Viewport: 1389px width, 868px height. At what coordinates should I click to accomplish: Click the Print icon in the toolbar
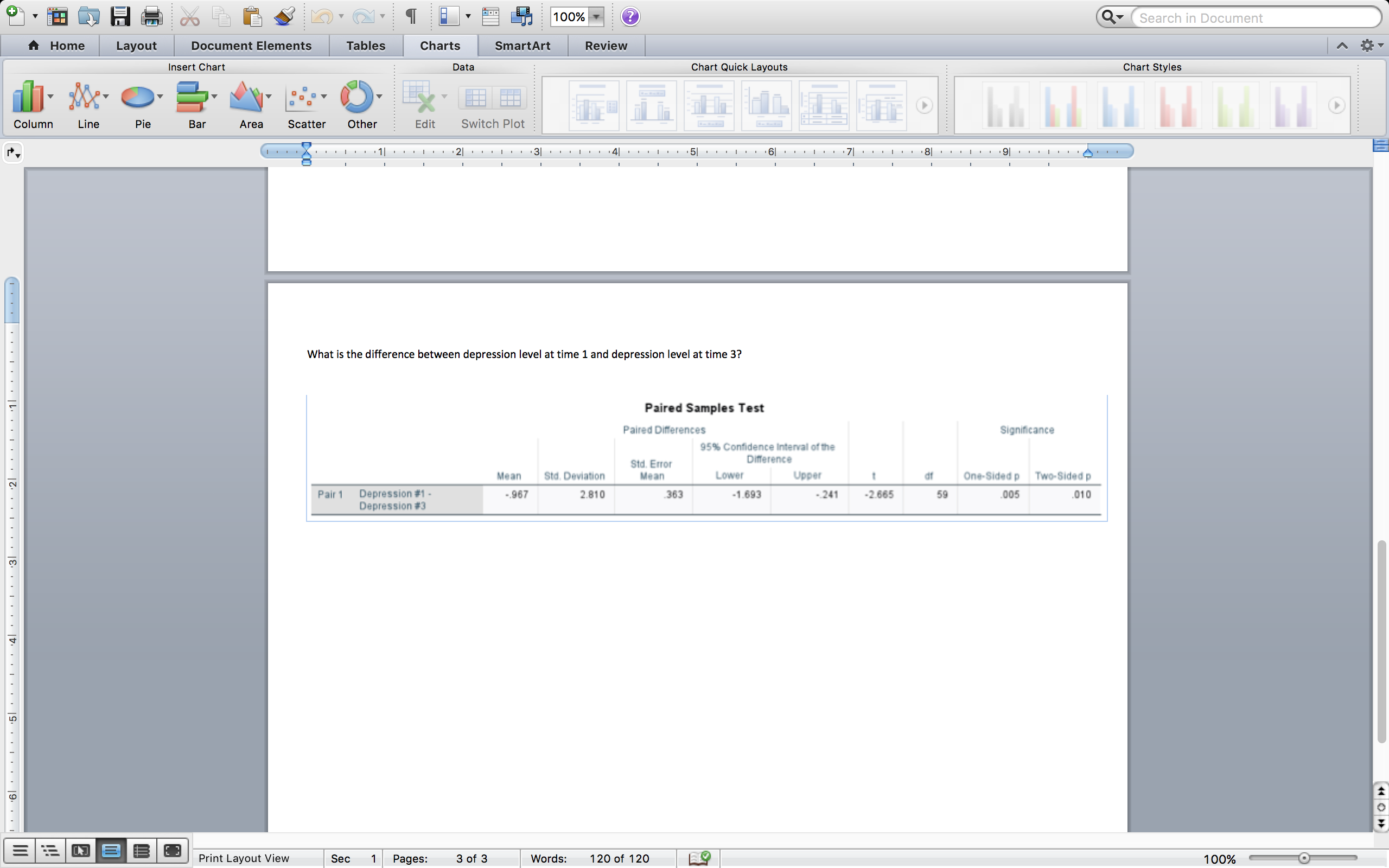(151, 16)
